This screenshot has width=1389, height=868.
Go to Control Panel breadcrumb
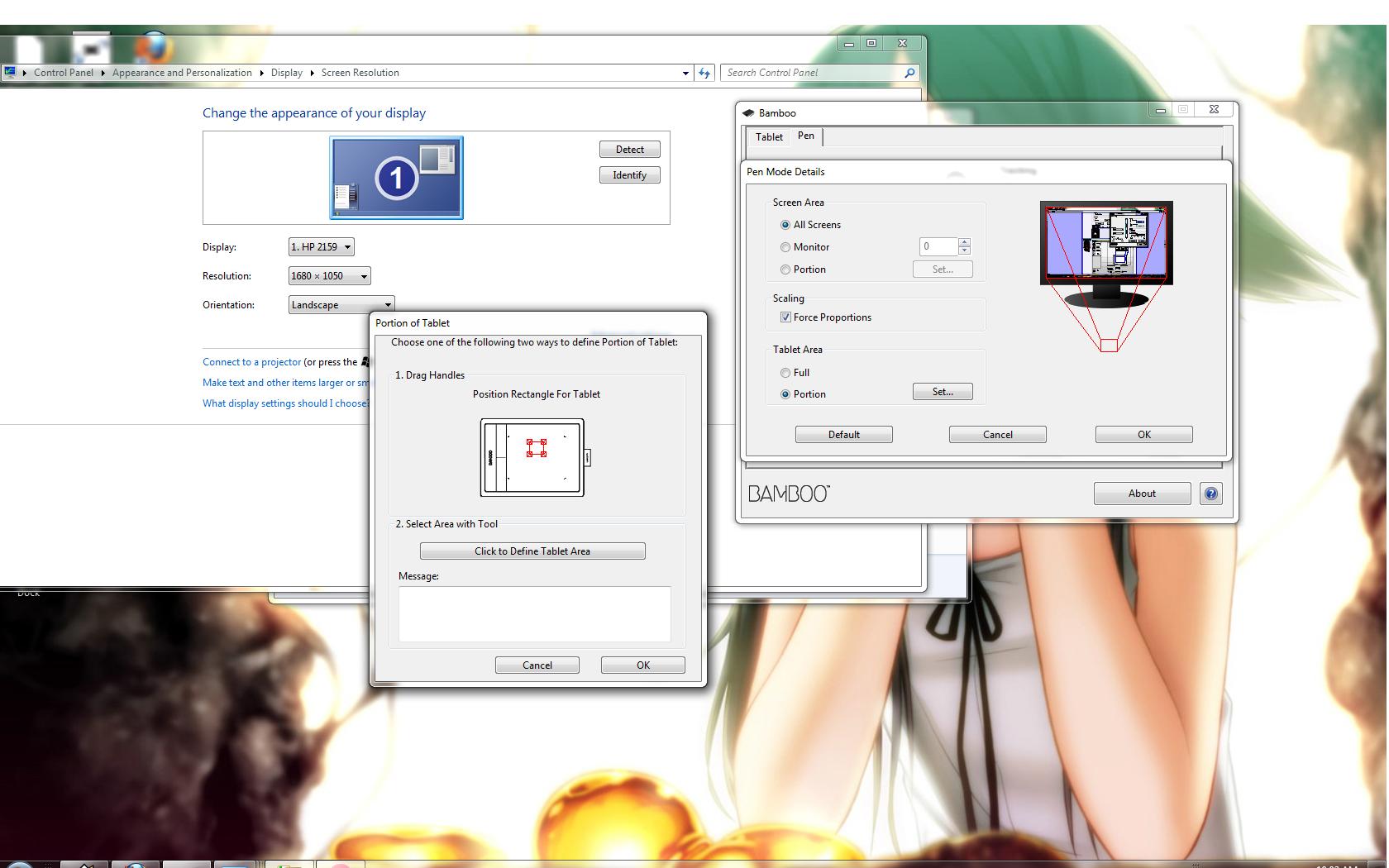64,73
